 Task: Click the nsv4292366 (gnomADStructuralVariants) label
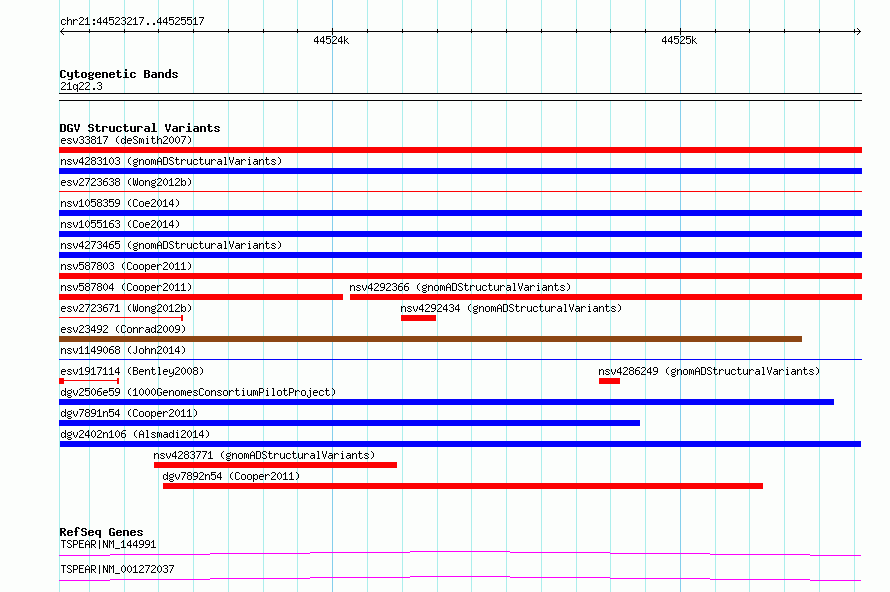tap(460, 287)
